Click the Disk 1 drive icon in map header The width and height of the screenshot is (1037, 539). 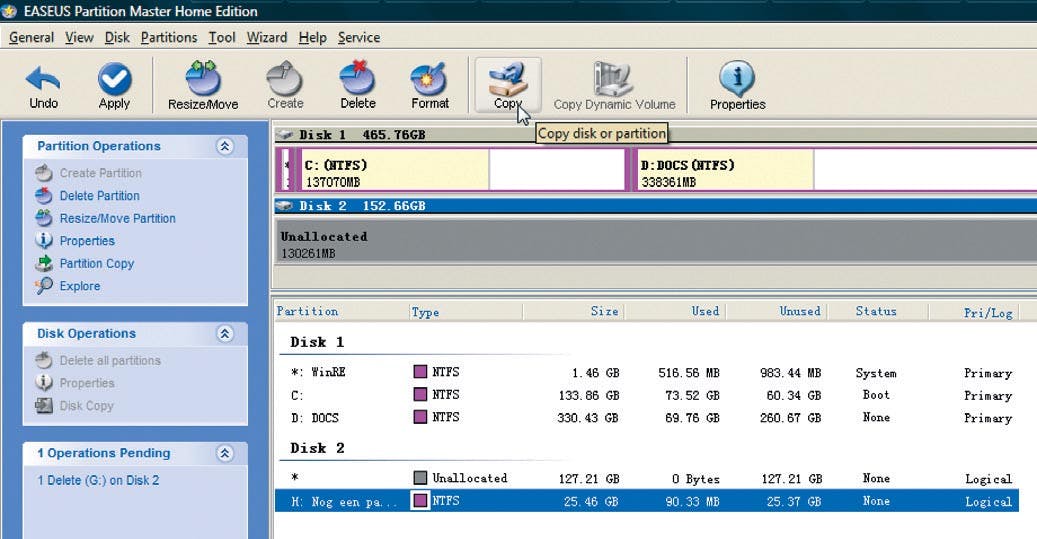285,134
